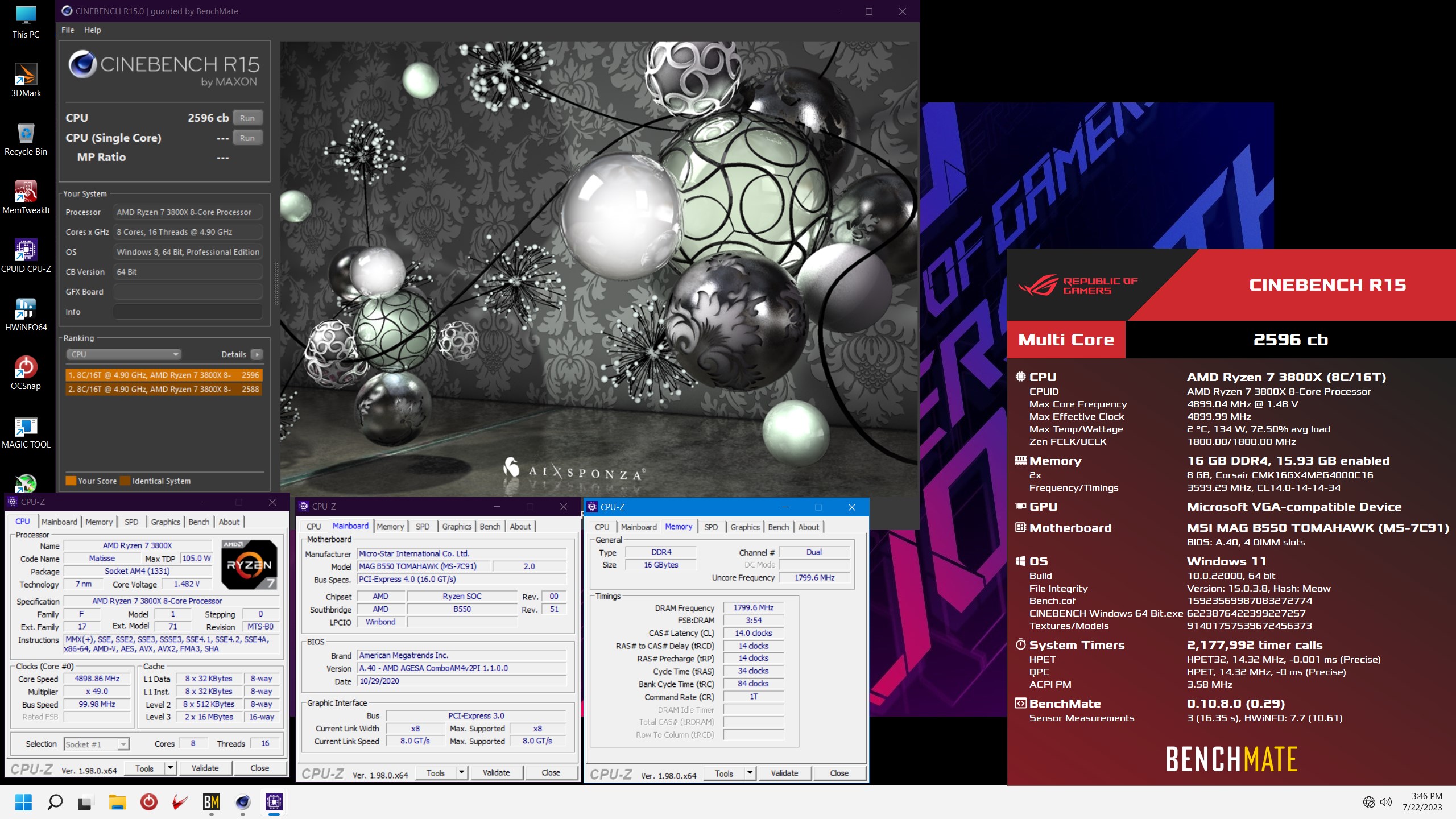Open volume tray icon
The height and width of the screenshot is (819, 1456).
[x=1386, y=802]
